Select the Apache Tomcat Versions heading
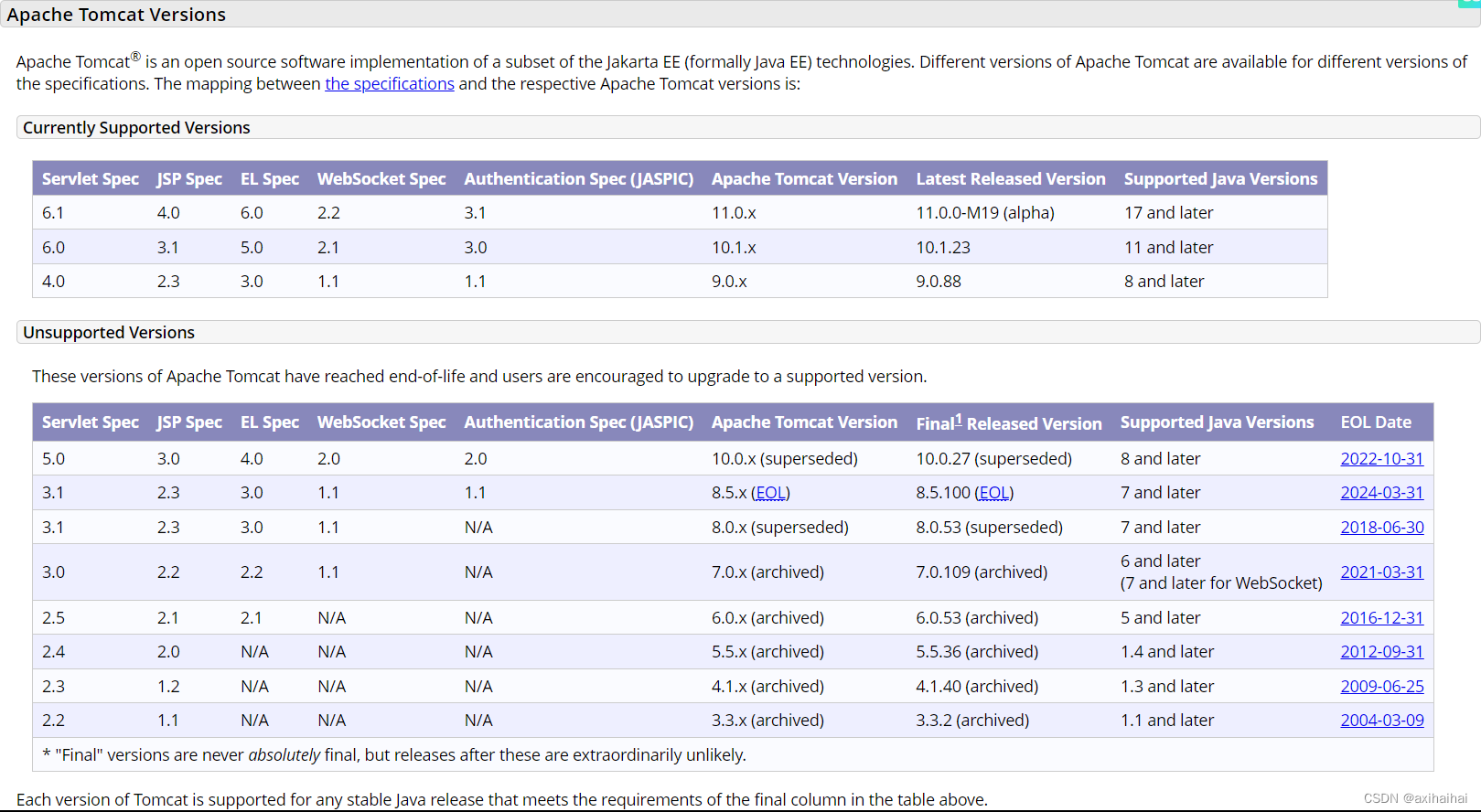Screen dimensions: 1481x812 [x=116, y=15]
